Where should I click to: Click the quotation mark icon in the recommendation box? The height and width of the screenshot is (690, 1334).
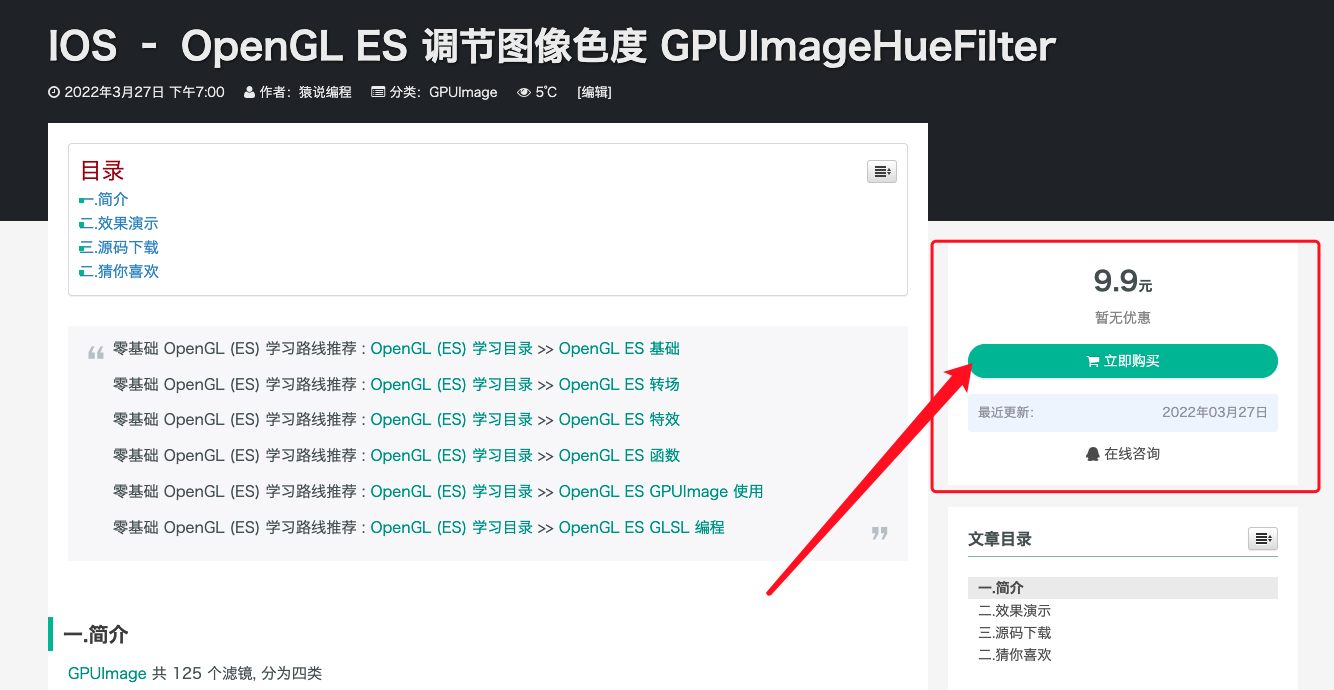pos(95,351)
